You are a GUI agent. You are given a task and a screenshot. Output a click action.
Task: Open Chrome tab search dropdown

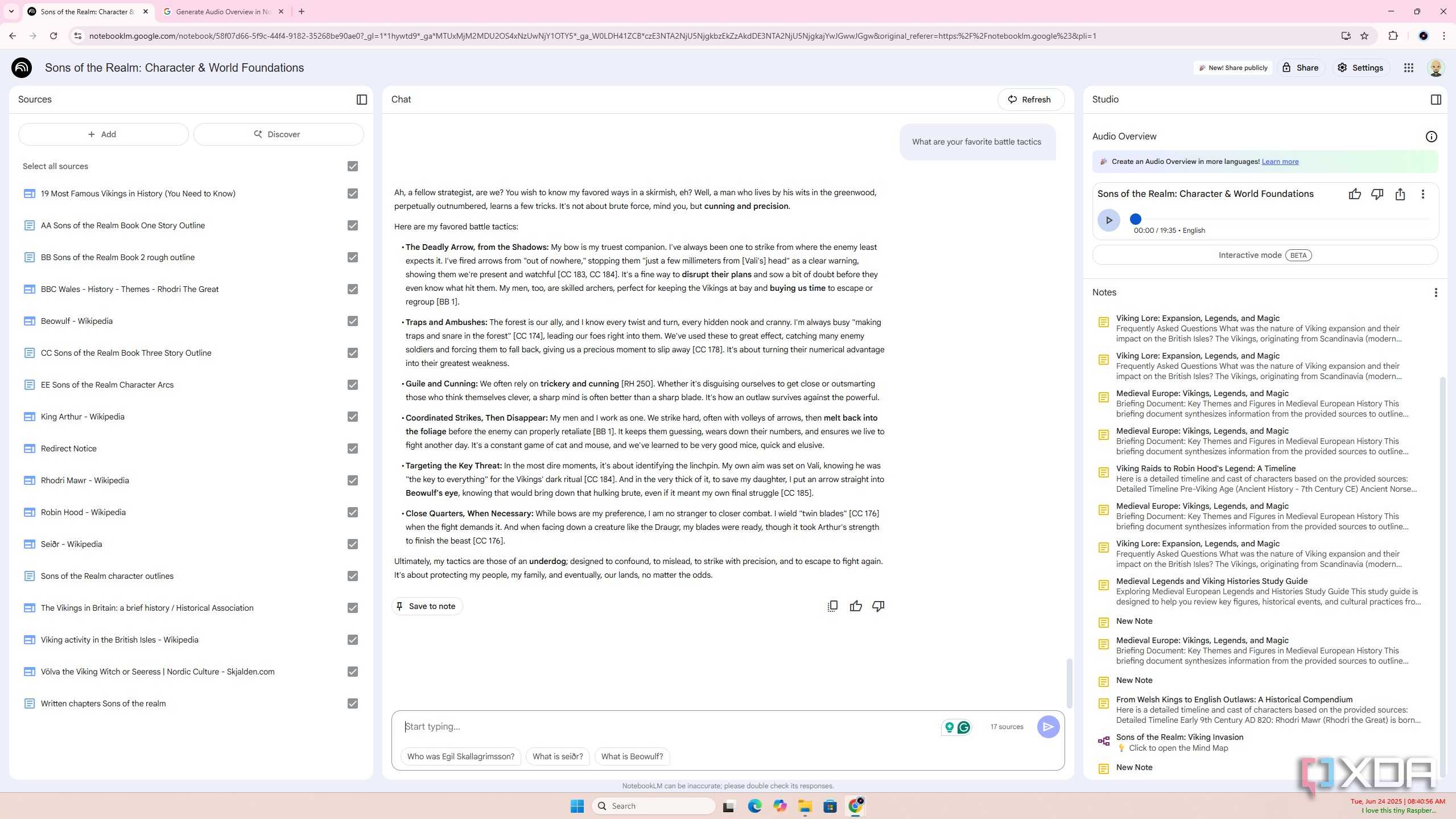pyautogui.click(x=11, y=11)
